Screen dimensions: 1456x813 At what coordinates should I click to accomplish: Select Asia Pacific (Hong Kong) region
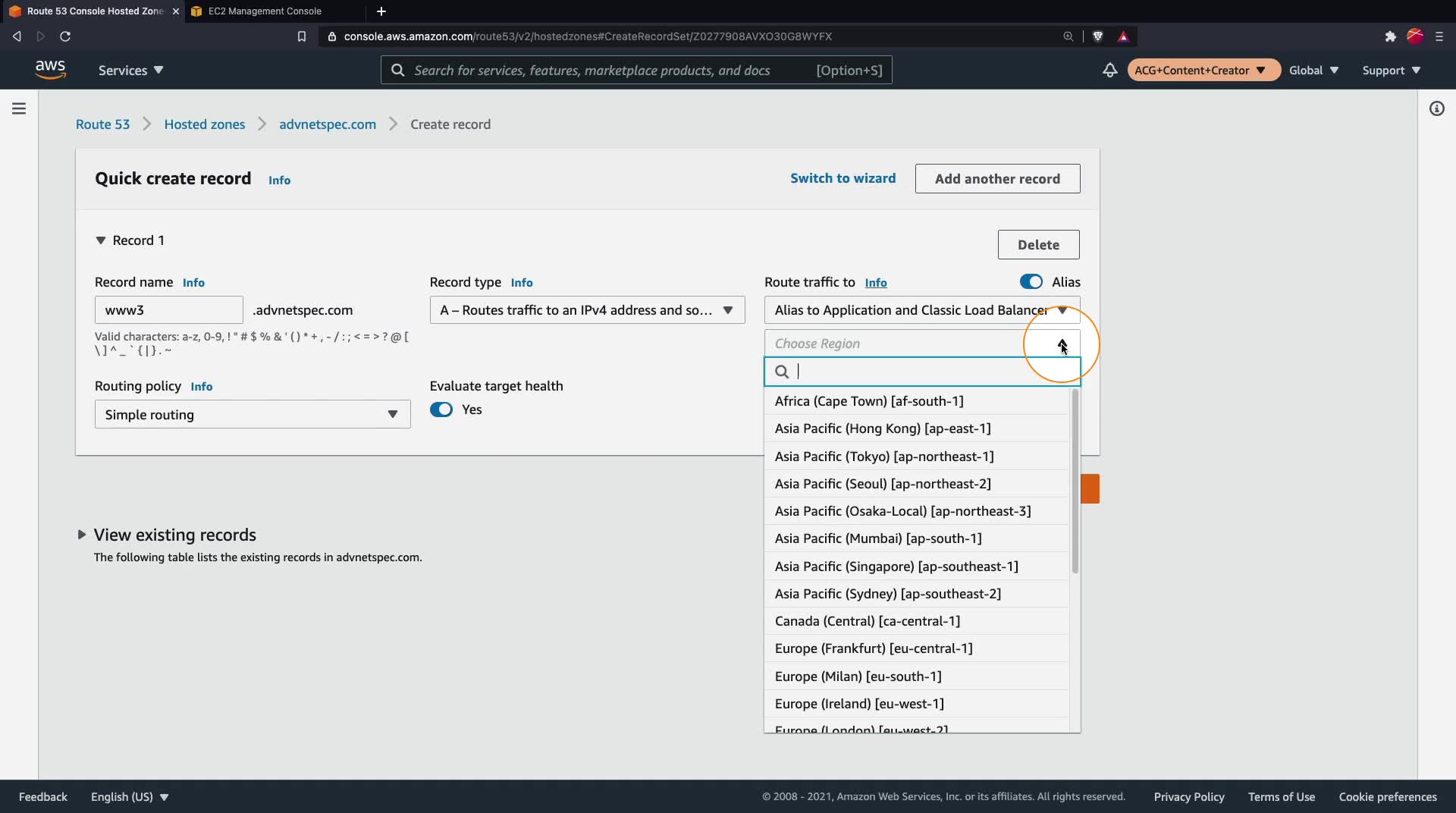pyautogui.click(x=916, y=428)
